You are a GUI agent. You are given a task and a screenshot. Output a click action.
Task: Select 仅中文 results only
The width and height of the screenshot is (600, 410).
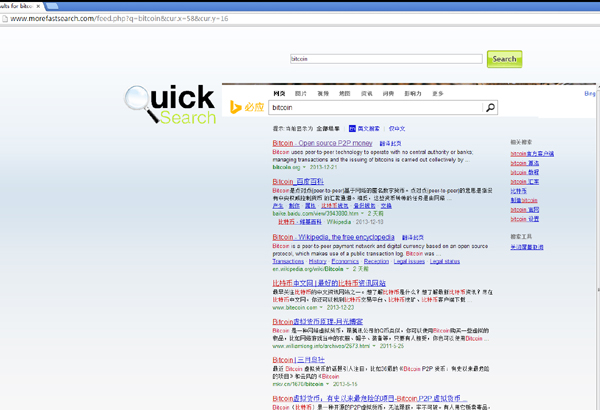pos(397,129)
